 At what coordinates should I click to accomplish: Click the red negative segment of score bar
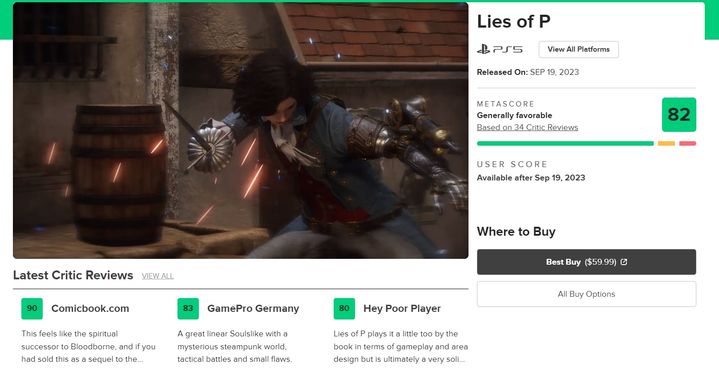click(x=687, y=143)
